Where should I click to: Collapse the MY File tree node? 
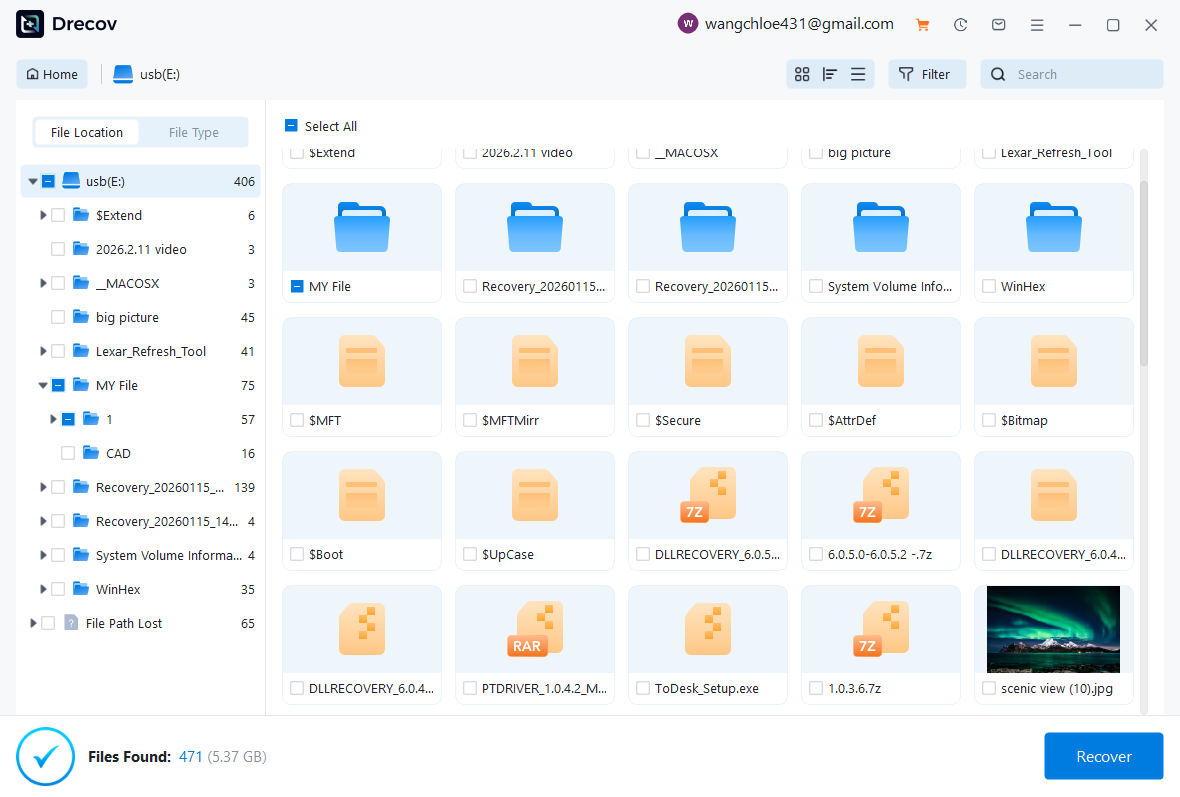[x=43, y=385]
